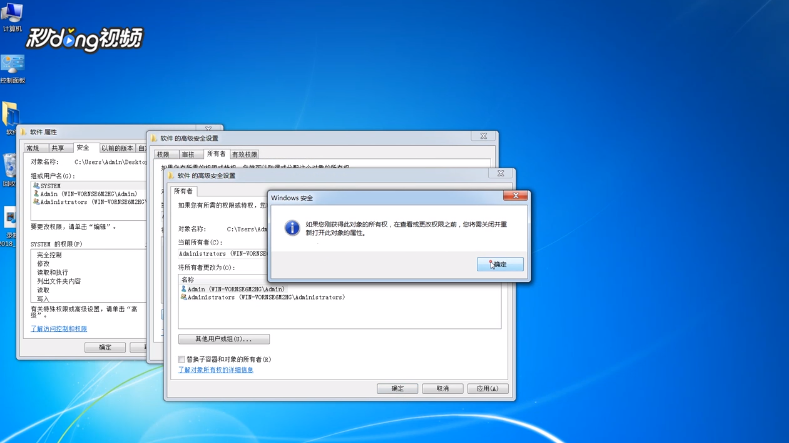Image resolution: width=789 pixels, height=443 pixels.
Task: Switch to 常规 tab in 软件 属性 window
Action: click(x=33, y=148)
